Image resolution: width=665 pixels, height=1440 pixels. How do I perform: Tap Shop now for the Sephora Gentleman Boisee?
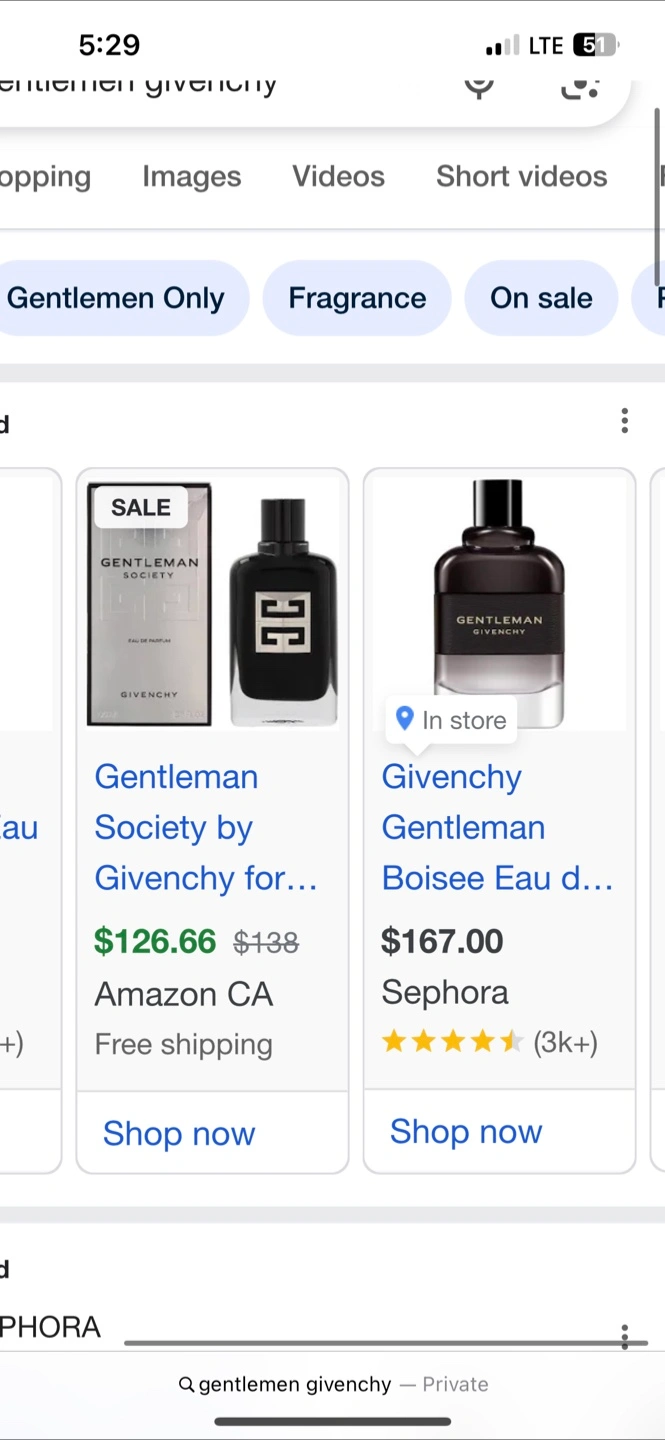pos(466,1132)
